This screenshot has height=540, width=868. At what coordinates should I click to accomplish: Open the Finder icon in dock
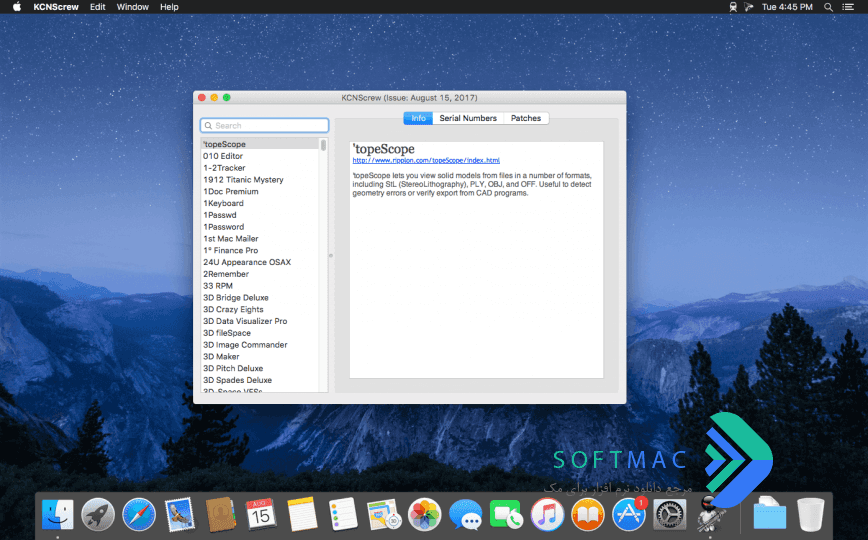click(x=57, y=515)
